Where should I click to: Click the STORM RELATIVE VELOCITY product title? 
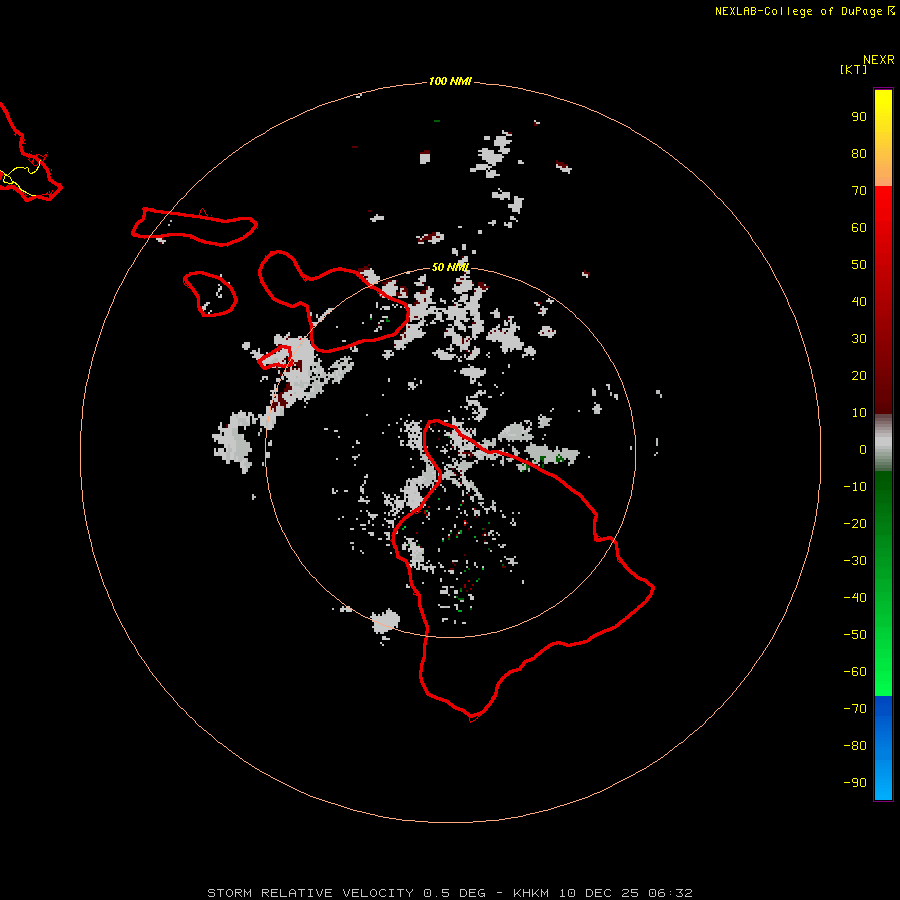pyautogui.click(x=310, y=893)
